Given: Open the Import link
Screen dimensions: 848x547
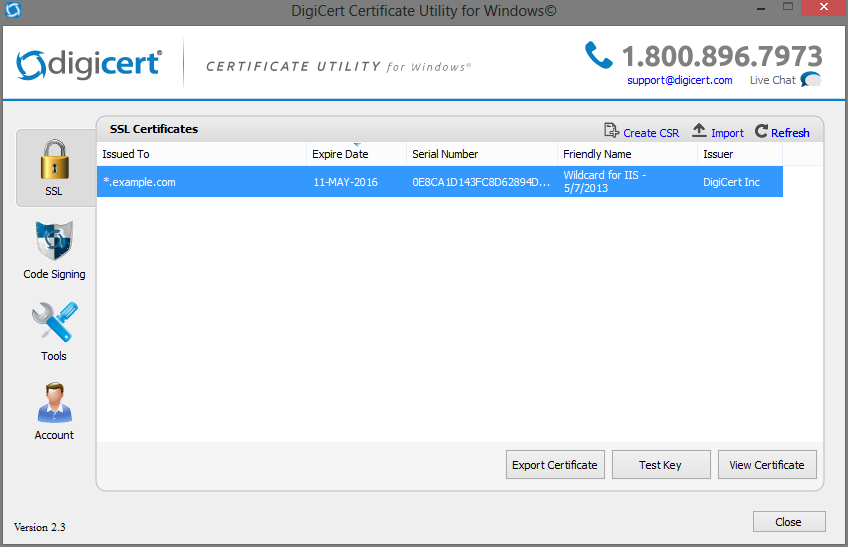Looking at the screenshot, I should tap(727, 133).
